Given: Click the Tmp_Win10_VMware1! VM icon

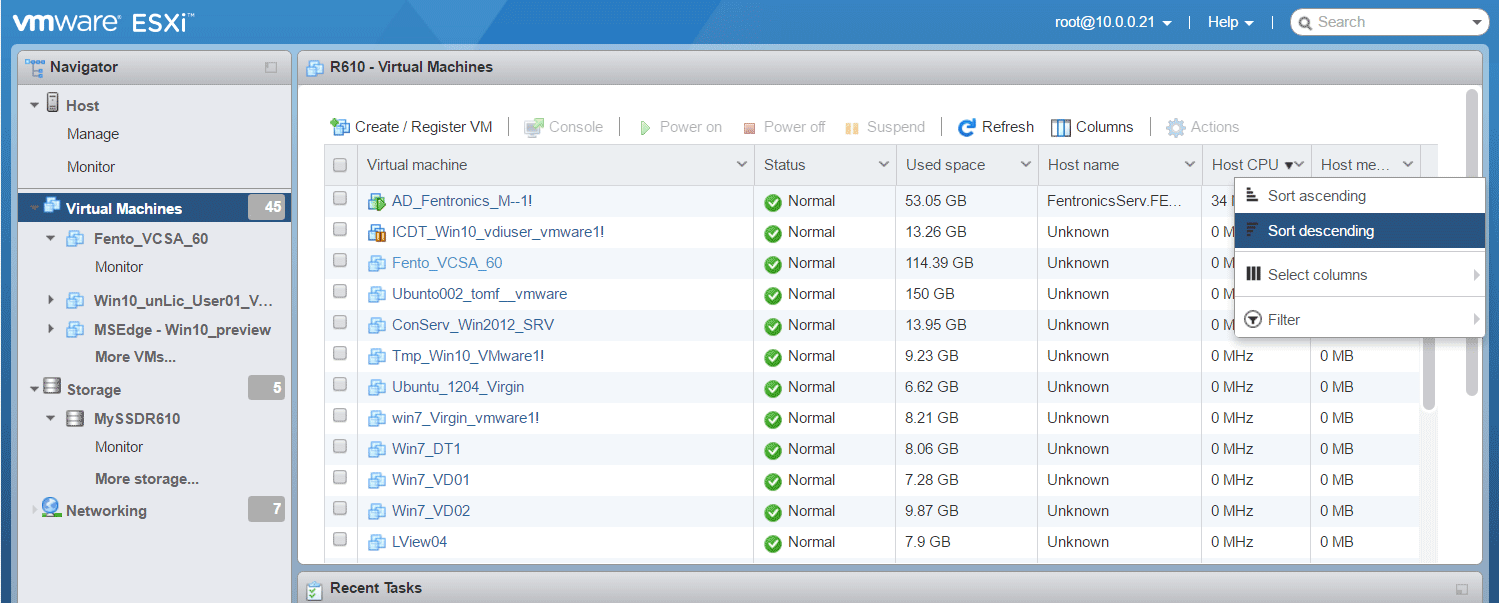Looking at the screenshot, I should click(x=377, y=357).
